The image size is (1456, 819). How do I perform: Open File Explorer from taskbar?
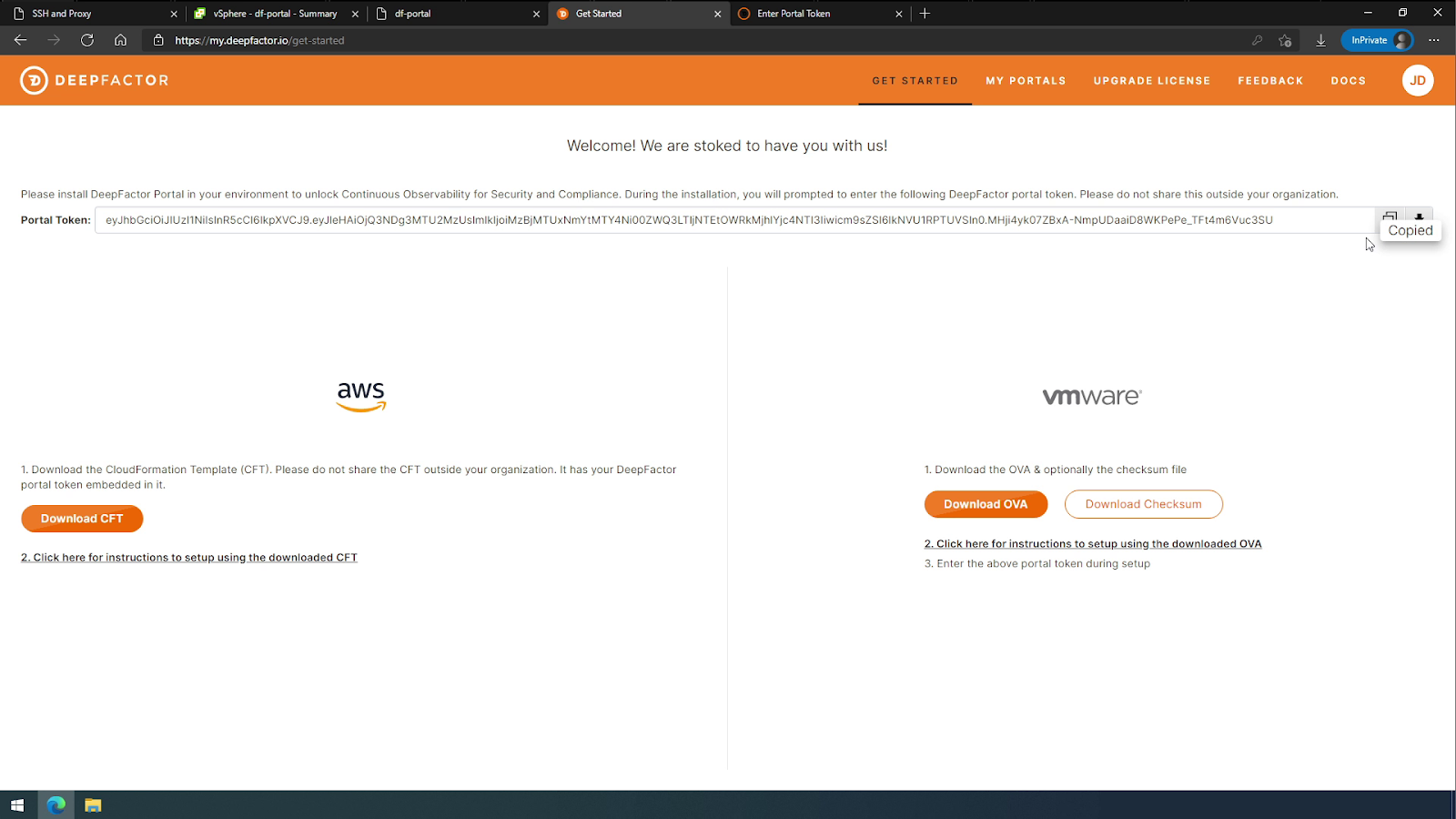(93, 805)
